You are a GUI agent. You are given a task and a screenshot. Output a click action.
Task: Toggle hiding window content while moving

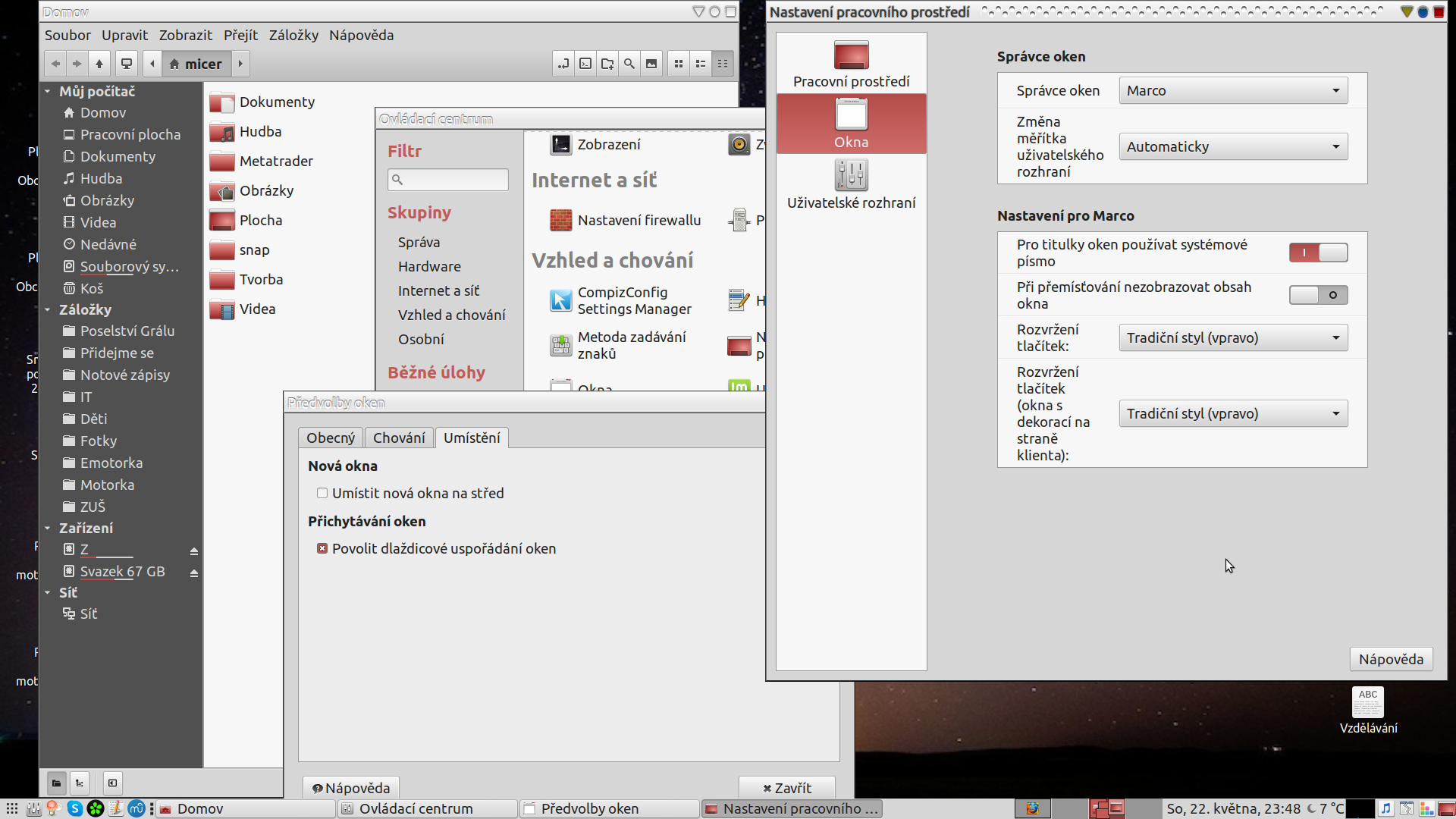tap(1318, 295)
